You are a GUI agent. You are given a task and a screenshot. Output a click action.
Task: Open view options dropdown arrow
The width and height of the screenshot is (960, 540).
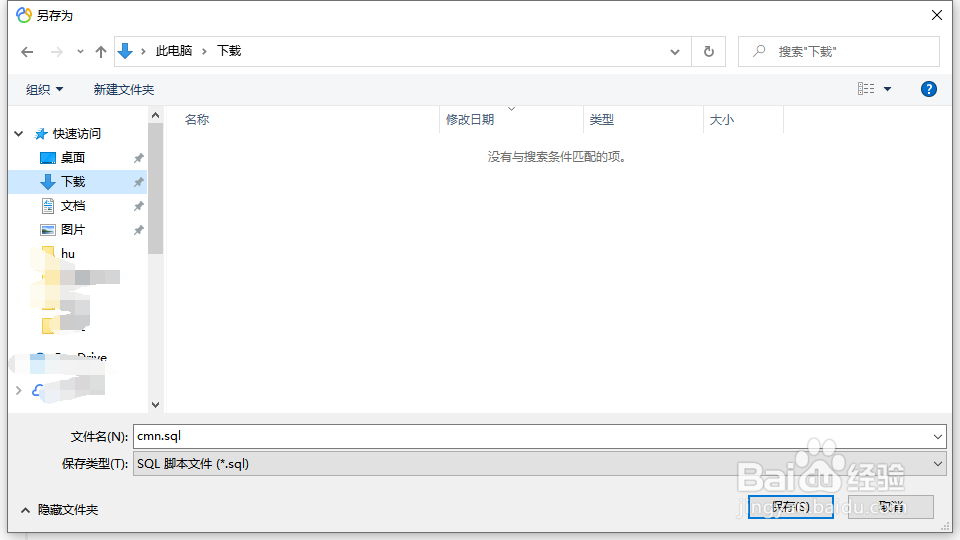[887, 89]
